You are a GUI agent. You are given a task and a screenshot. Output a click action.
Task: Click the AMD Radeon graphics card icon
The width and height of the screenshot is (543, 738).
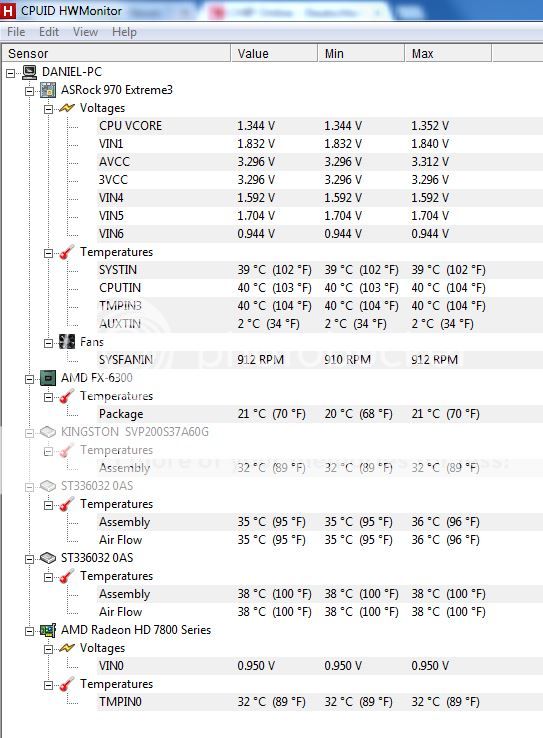[48, 630]
